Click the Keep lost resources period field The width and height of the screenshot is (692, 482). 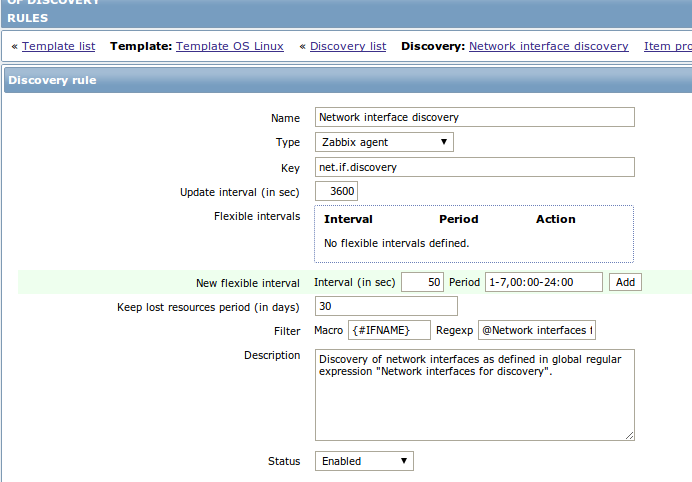pos(386,306)
